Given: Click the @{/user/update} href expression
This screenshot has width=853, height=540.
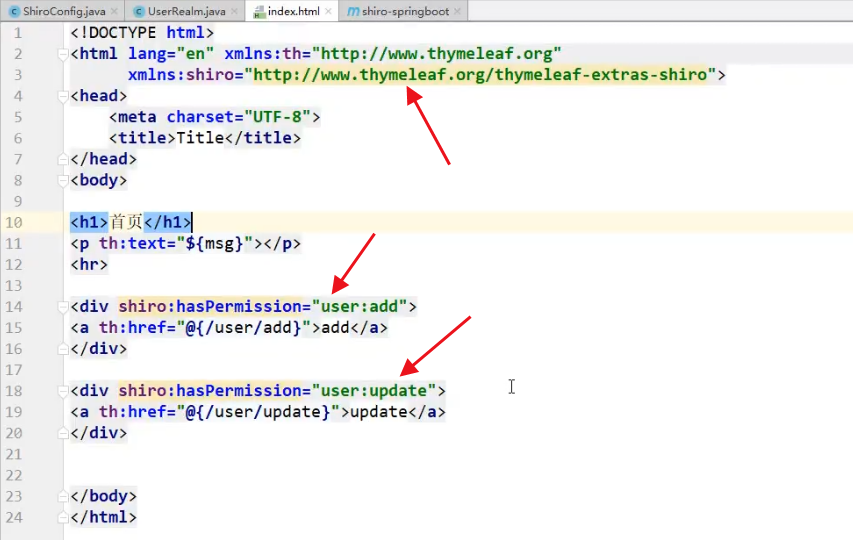Looking at the screenshot, I should coord(258,412).
